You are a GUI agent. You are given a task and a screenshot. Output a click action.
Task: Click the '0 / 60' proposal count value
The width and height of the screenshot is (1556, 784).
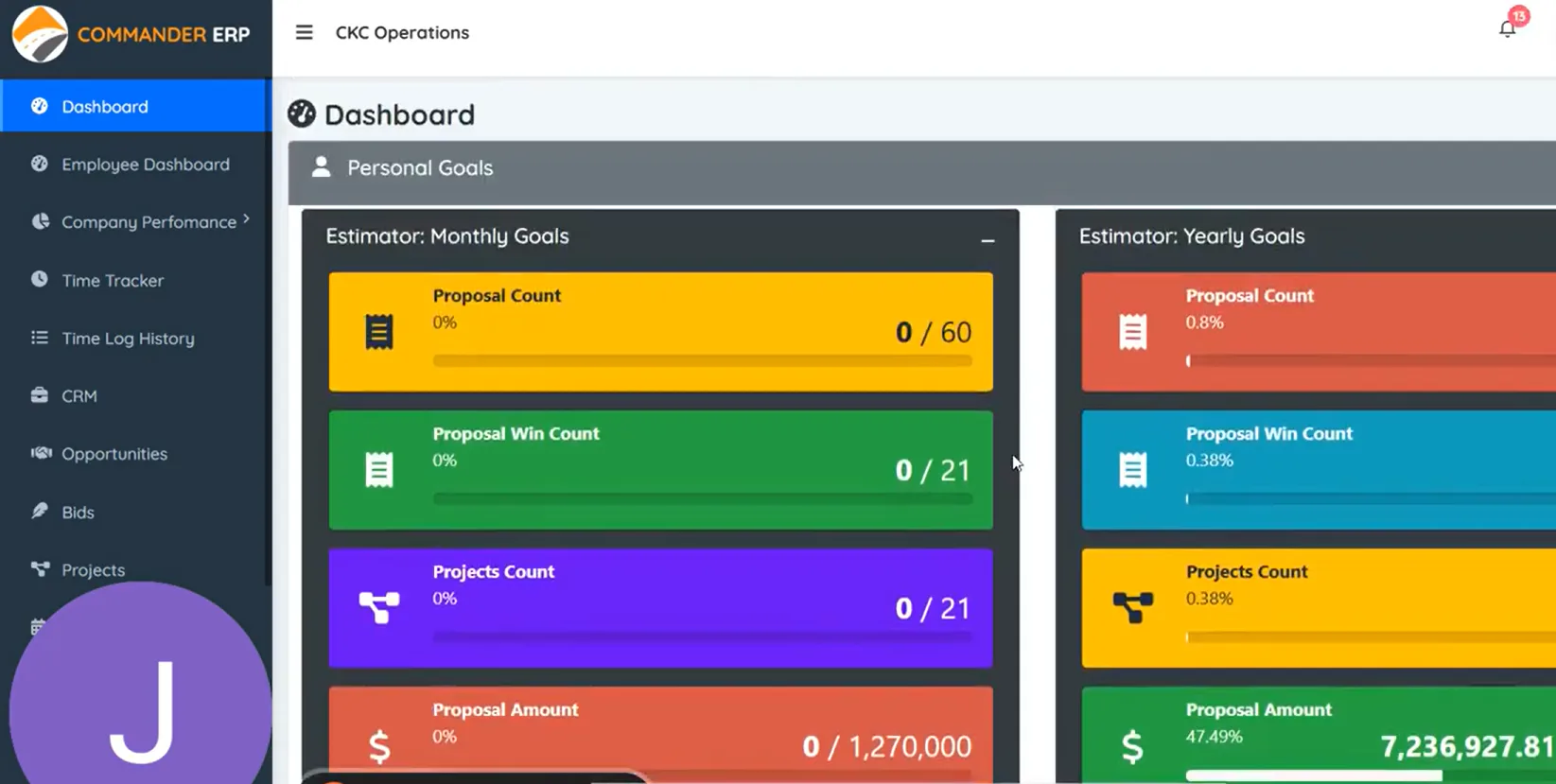pyautogui.click(x=933, y=332)
